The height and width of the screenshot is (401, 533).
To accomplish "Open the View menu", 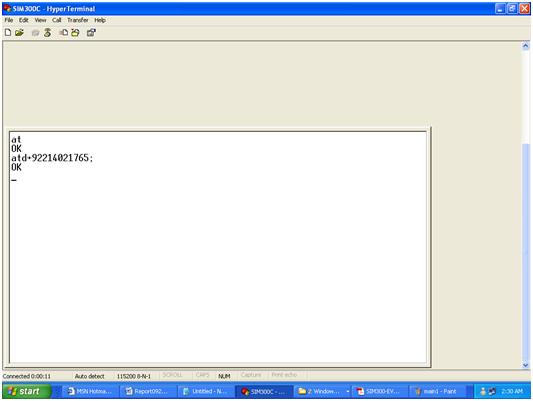I will [x=40, y=20].
